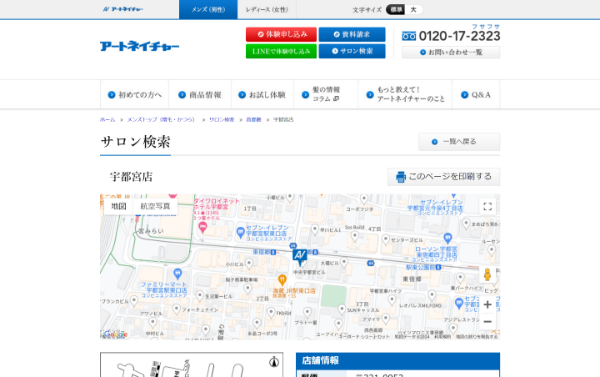Click ファミリーマート 宇都宮駅東口店 map pin

point(177,274)
